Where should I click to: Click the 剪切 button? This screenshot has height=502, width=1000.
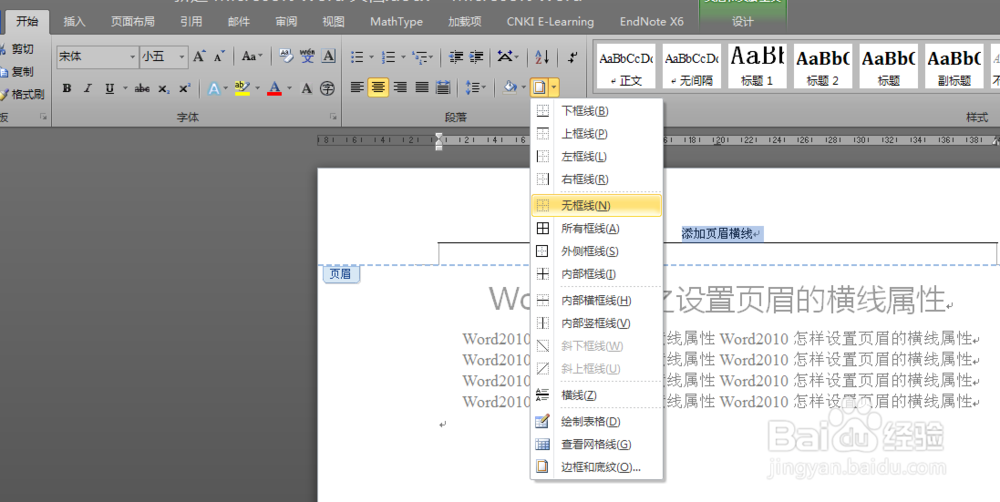tap(18, 49)
